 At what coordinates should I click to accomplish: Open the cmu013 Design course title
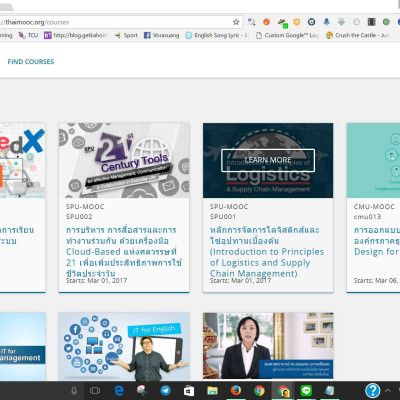coord(377,241)
